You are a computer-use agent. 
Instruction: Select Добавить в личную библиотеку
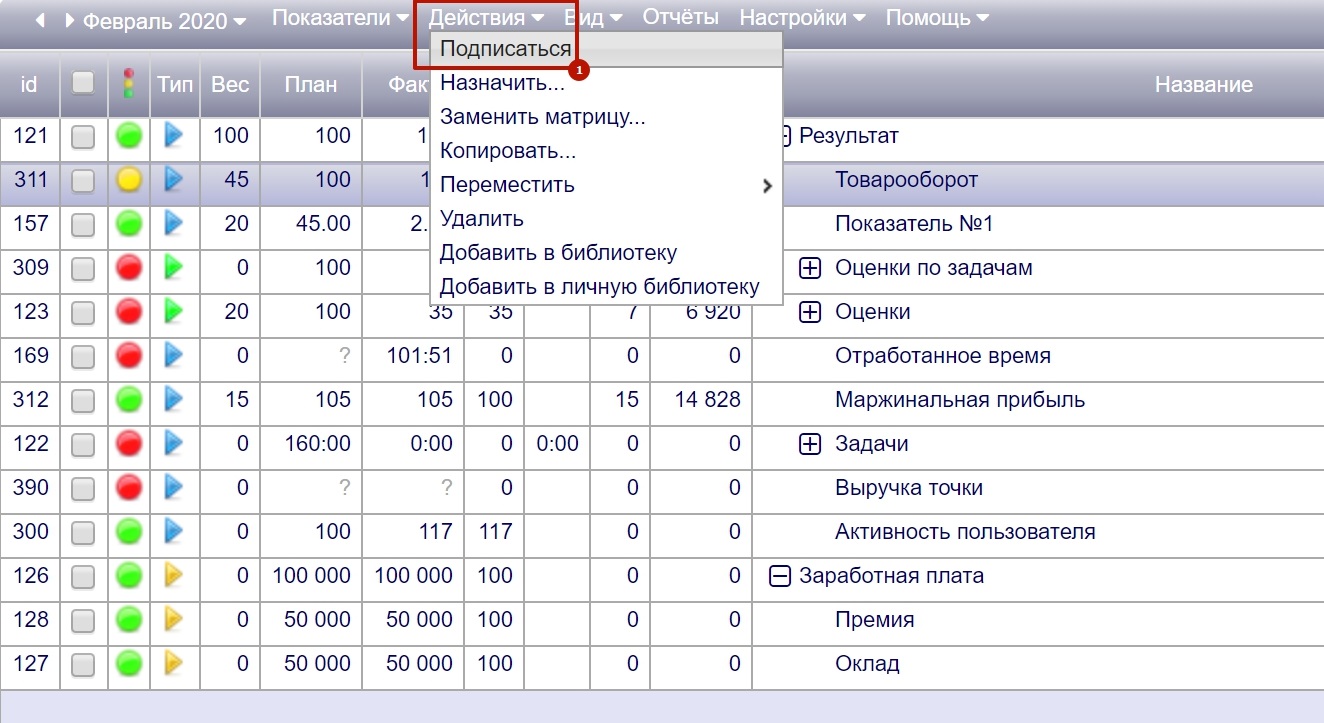click(599, 287)
